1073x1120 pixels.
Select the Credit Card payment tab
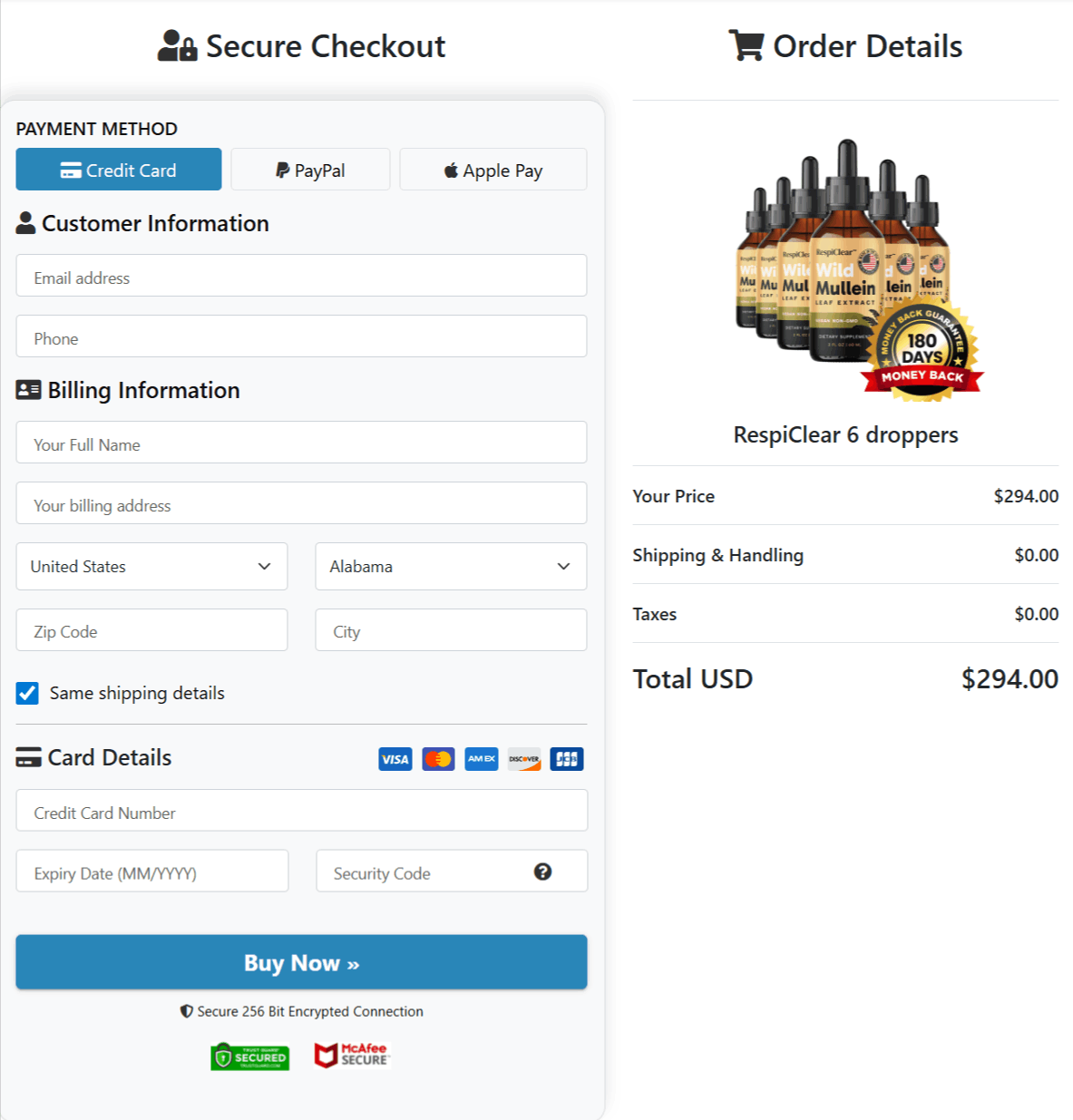coord(119,170)
